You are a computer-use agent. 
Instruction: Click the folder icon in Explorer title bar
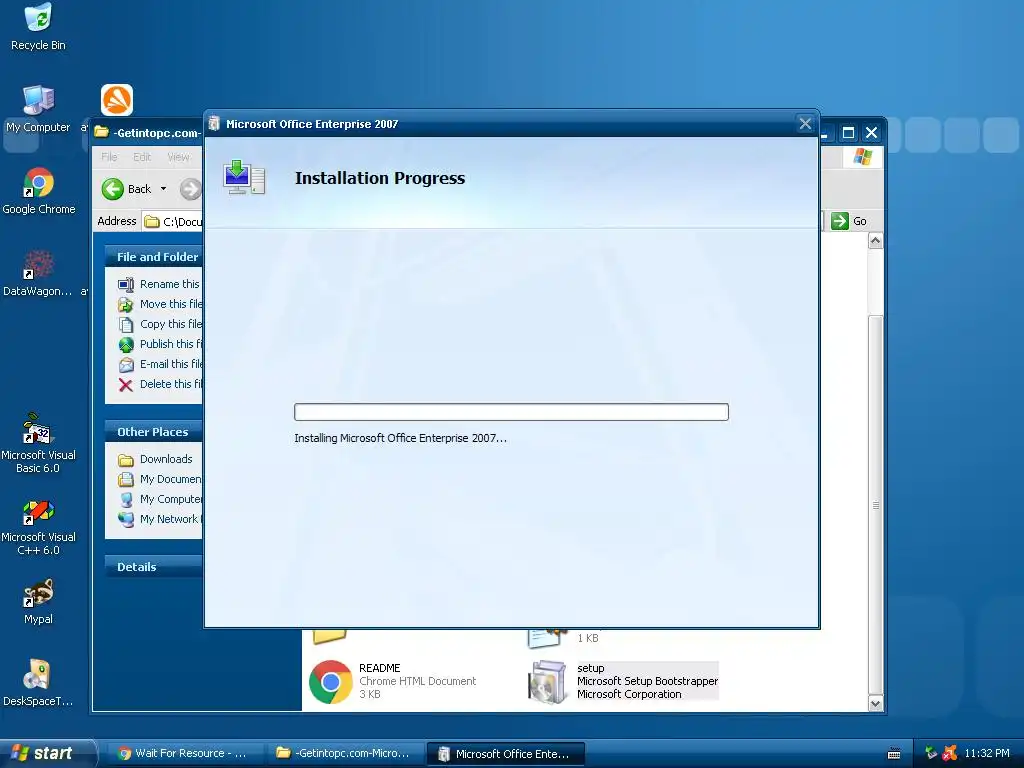pyautogui.click(x=101, y=133)
